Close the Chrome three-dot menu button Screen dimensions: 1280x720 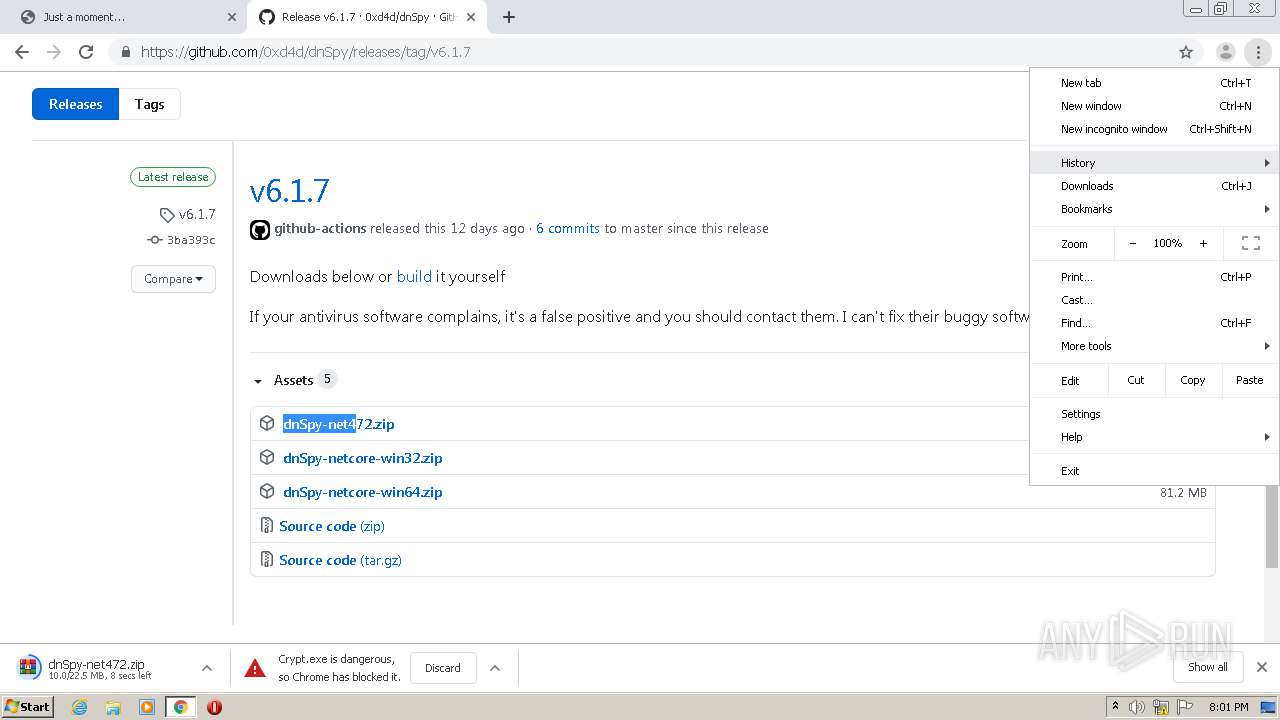tap(1258, 52)
